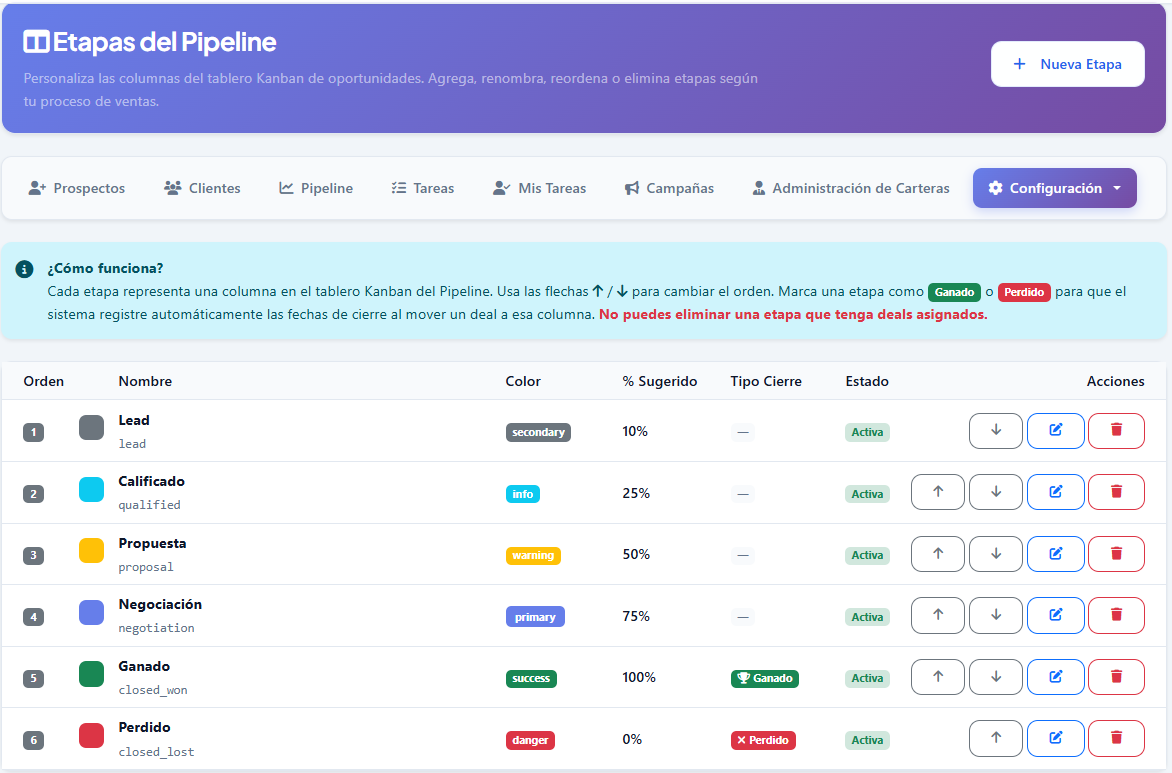
Task: Delete the Propuesta stage
Action: [1116, 554]
